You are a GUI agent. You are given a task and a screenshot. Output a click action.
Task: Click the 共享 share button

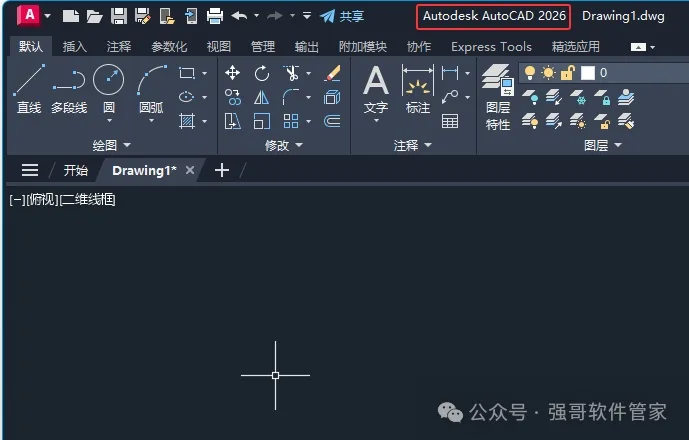[342, 16]
